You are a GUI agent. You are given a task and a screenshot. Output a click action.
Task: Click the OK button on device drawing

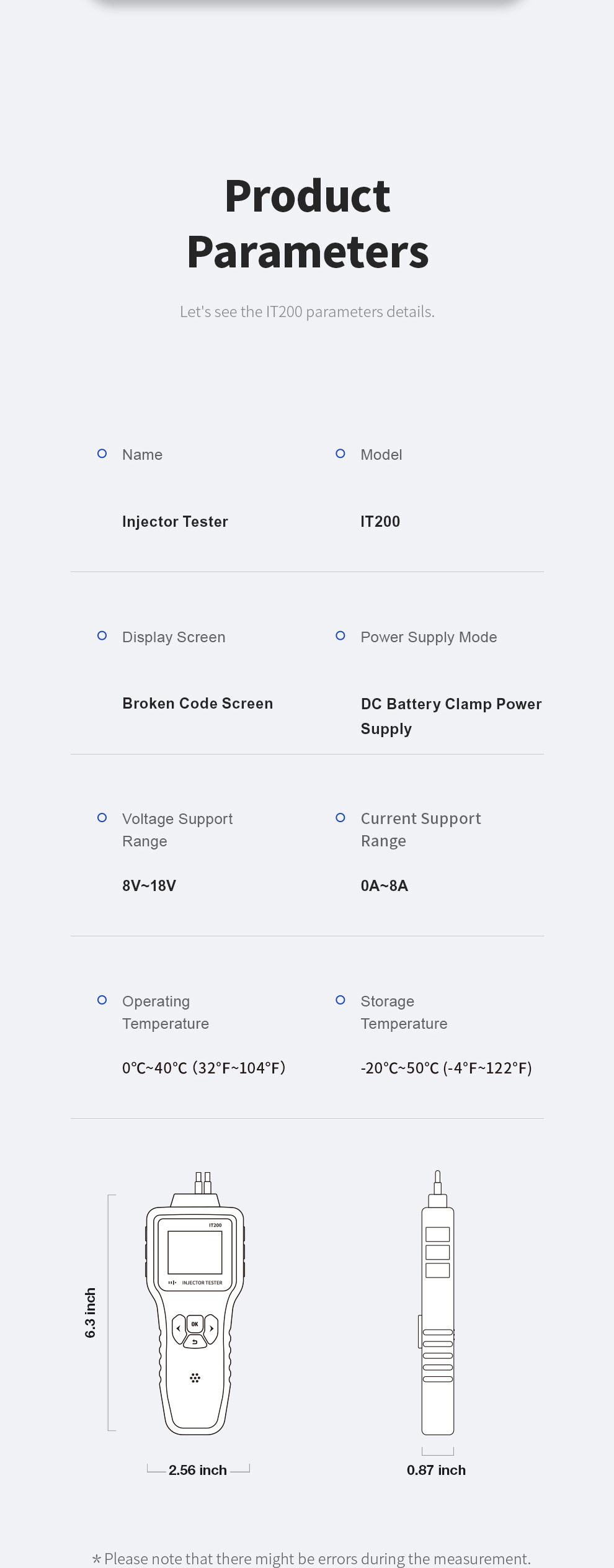[x=195, y=1324]
